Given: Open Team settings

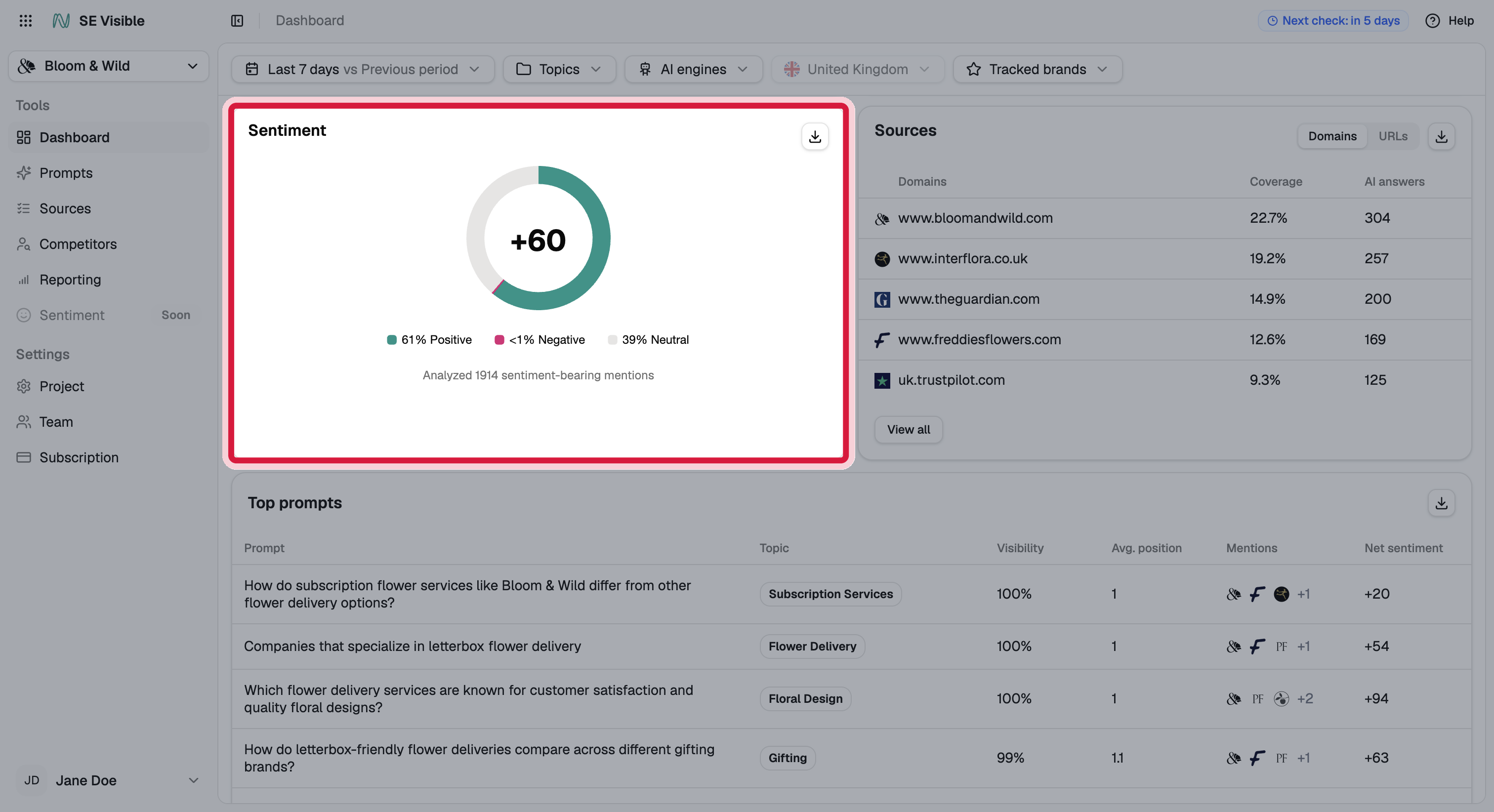Looking at the screenshot, I should coord(109,422).
